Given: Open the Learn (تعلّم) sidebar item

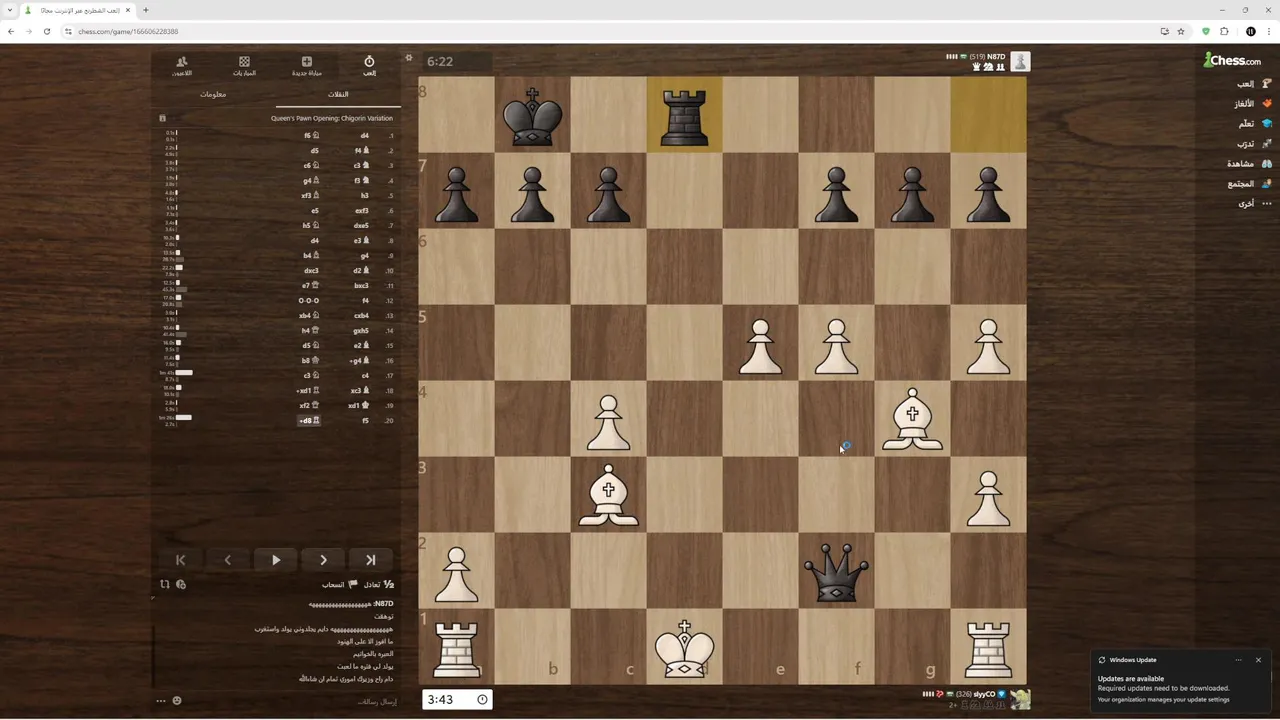Looking at the screenshot, I should click(x=1254, y=124).
